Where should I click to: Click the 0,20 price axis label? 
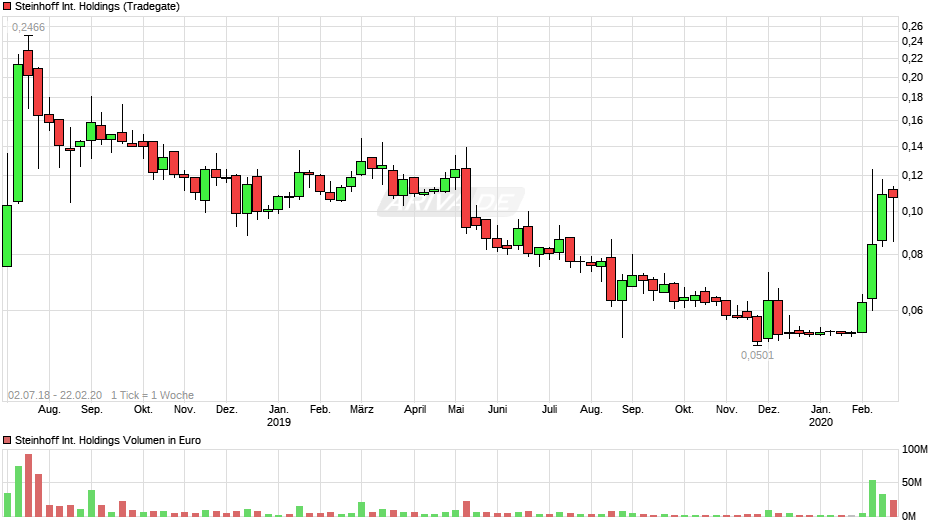click(x=912, y=77)
